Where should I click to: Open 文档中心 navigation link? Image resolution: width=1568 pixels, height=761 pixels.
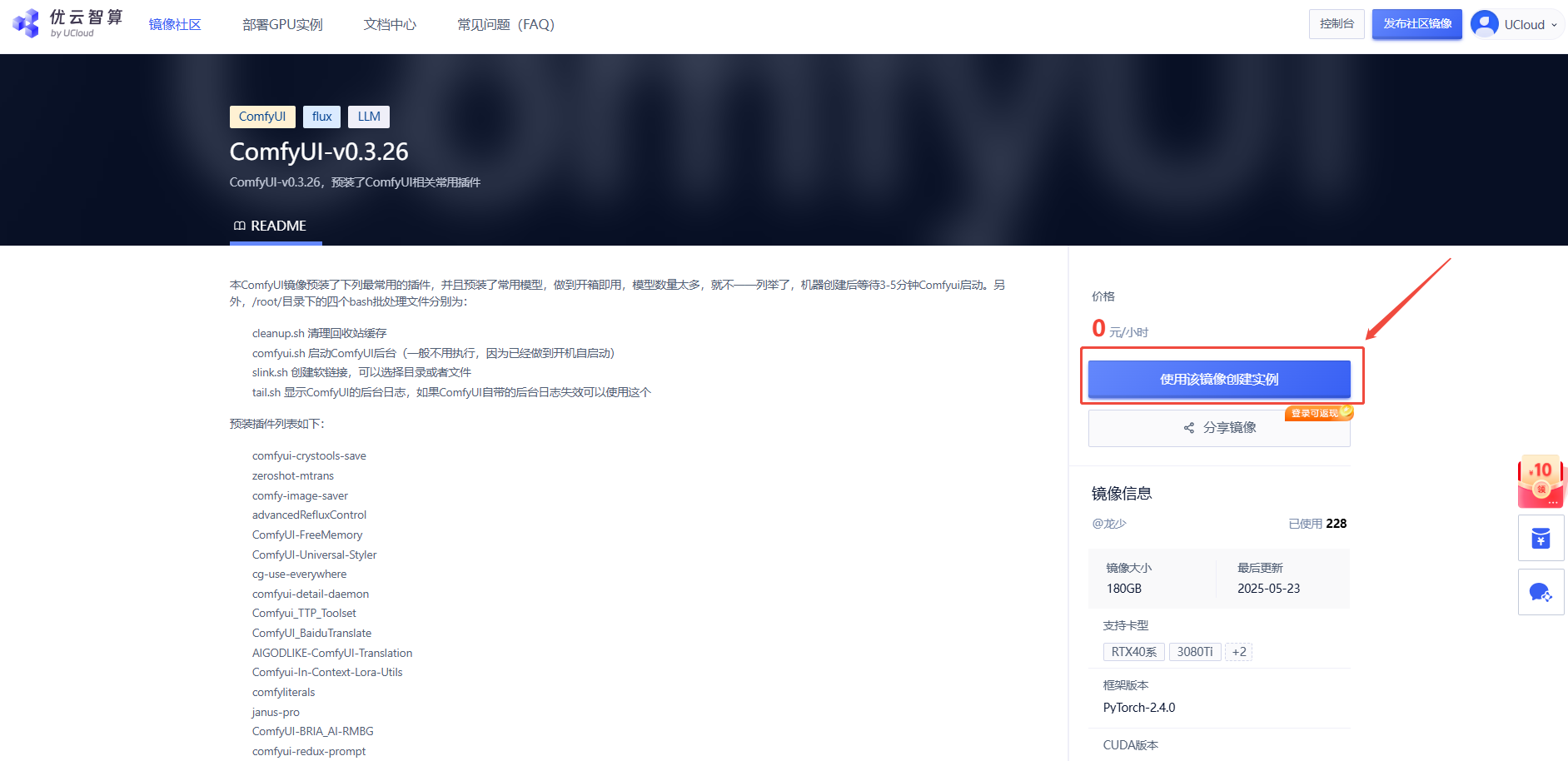click(390, 25)
